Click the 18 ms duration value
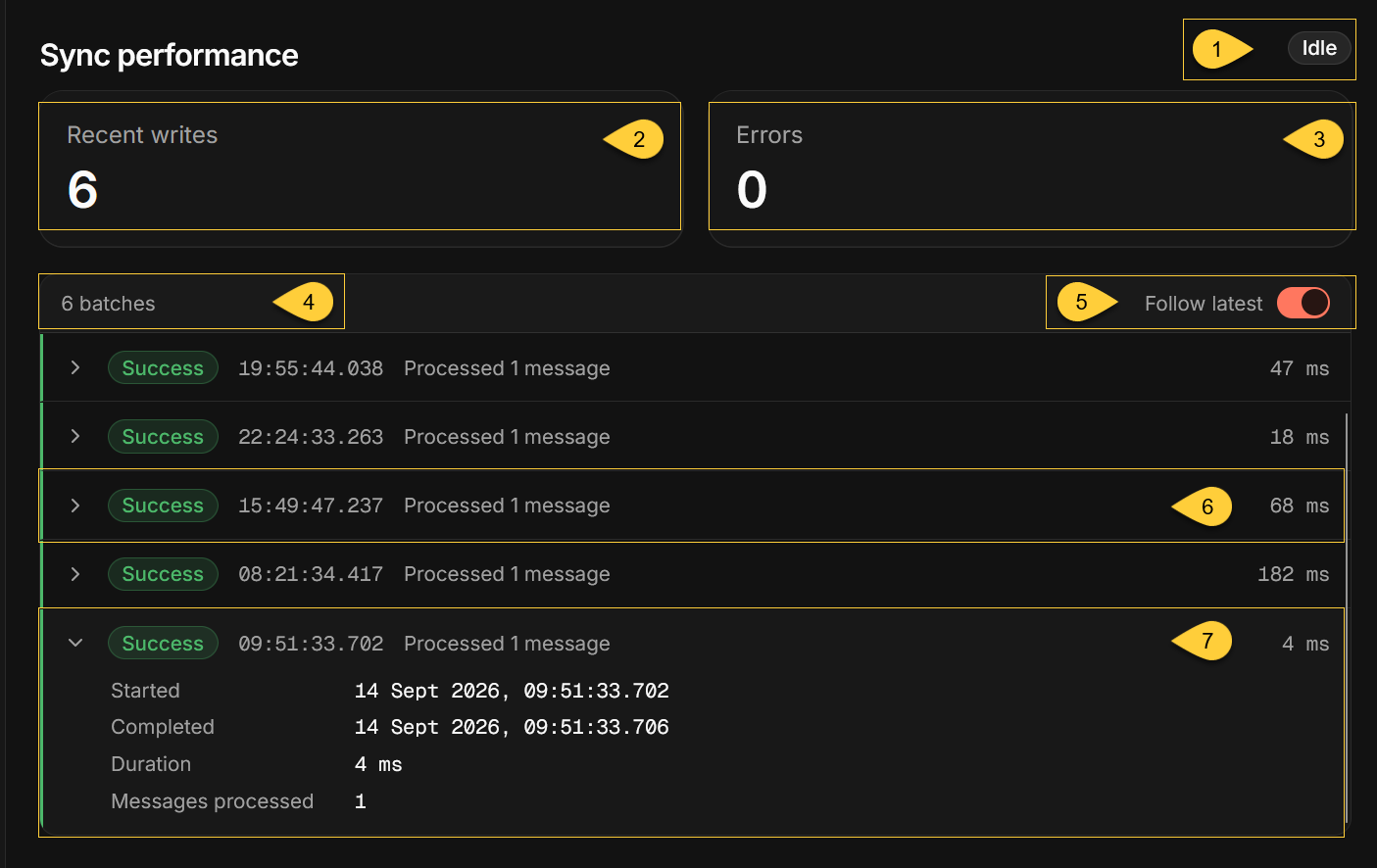1377x868 pixels. 1300,437
